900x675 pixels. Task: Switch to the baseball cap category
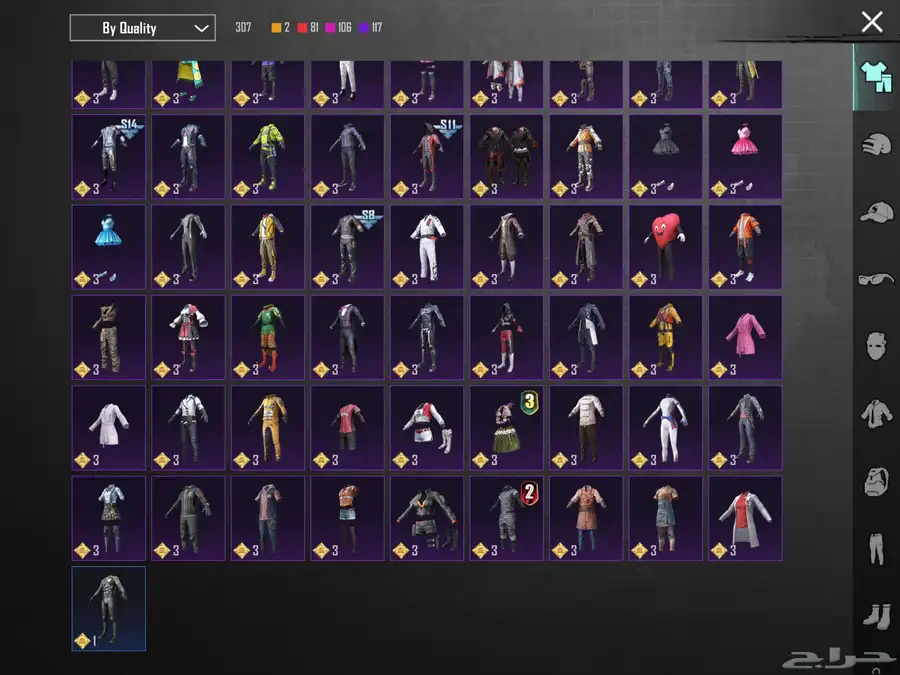pos(876,212)
